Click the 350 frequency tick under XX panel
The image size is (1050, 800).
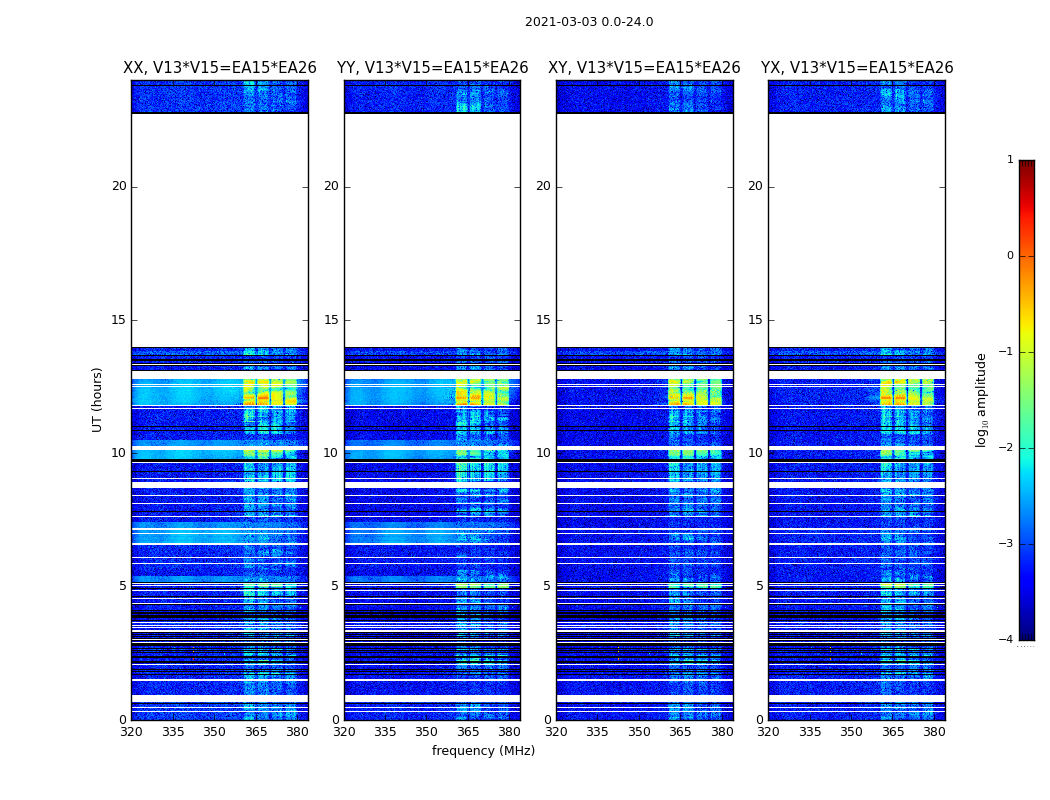tap(214, 732)
